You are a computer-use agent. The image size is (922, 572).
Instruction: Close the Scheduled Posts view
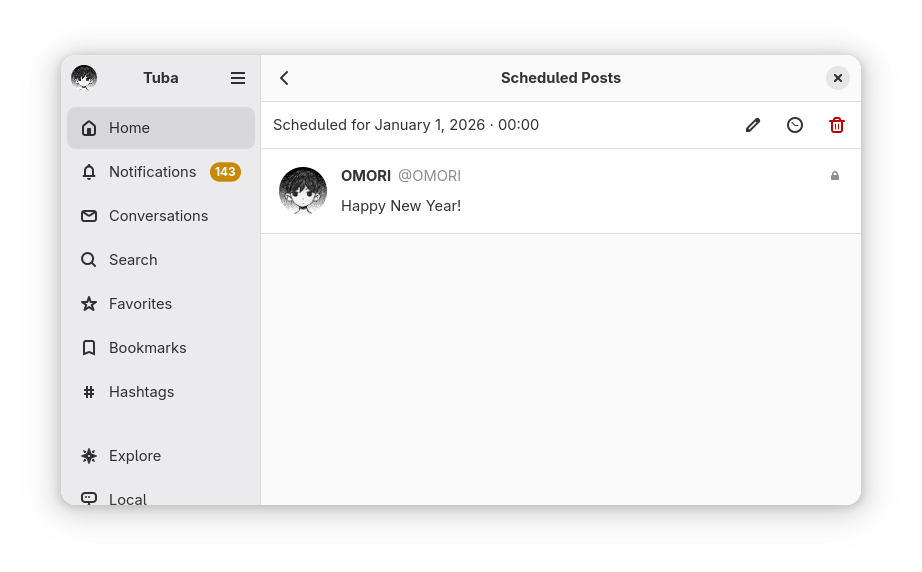point(838,78)
